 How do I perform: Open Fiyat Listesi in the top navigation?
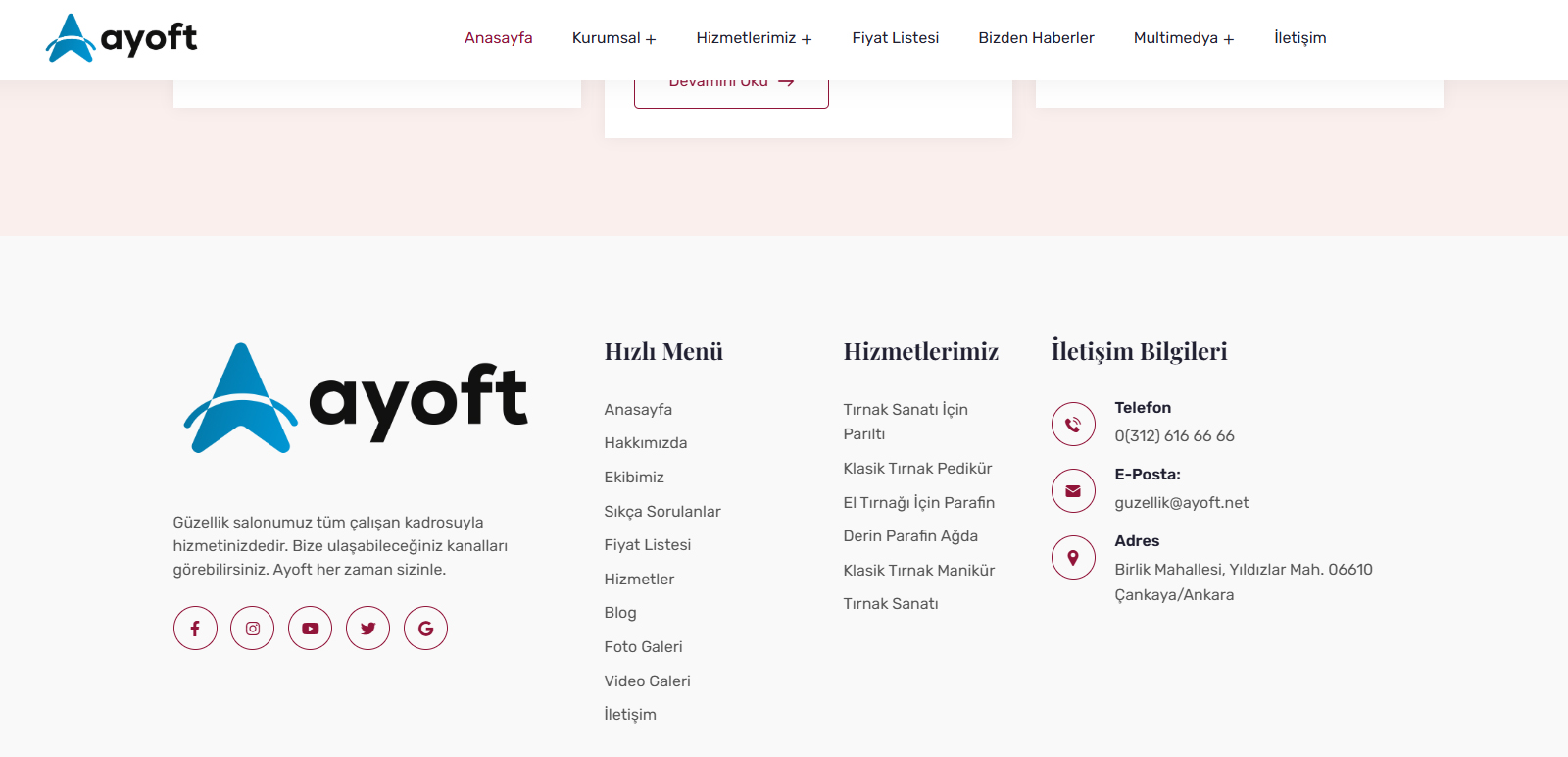(x=896, y=38)
